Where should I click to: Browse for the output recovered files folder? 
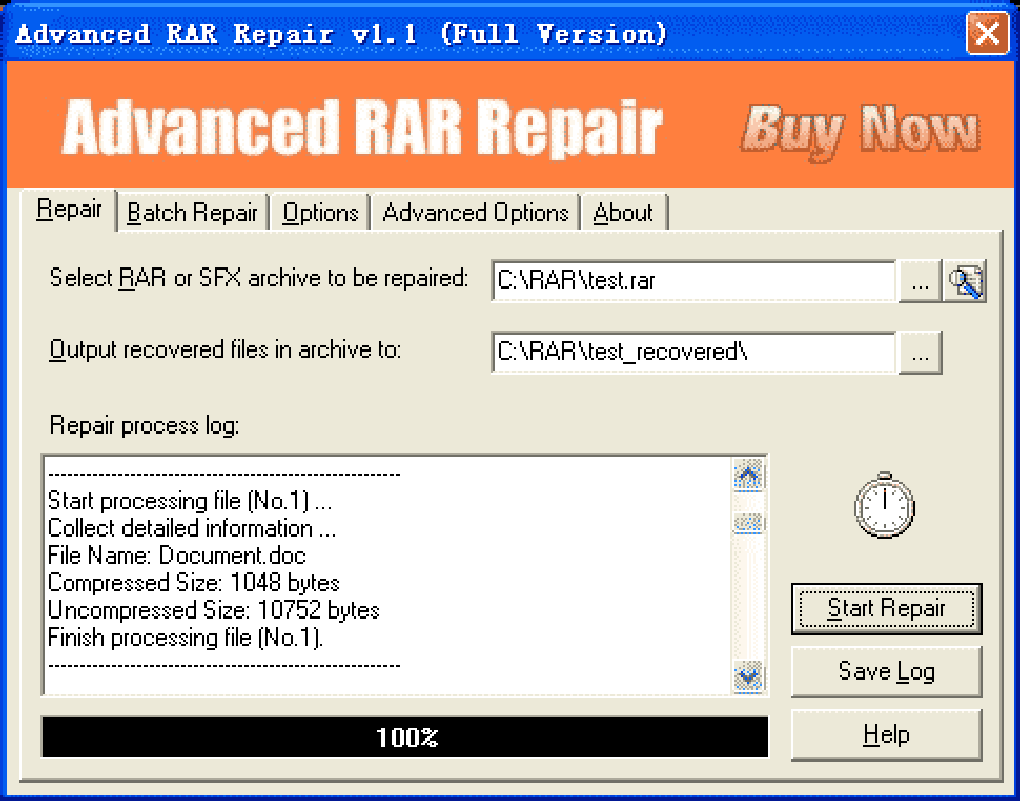tap(920, 353)
